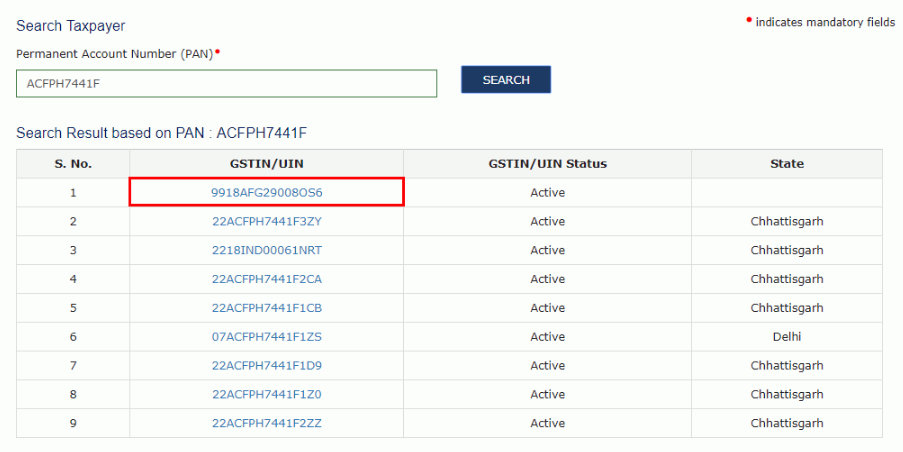The height and width of the screenshot is (452, 903).
Task: Open GSTIN link 9918AFG29008OS6
Action: click(267, 192)
